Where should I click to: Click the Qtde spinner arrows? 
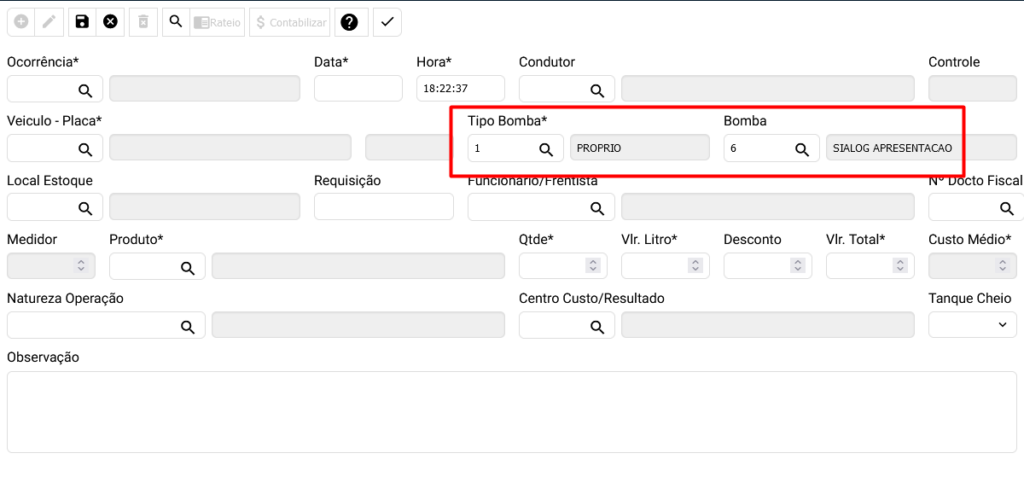click(592, 266)
